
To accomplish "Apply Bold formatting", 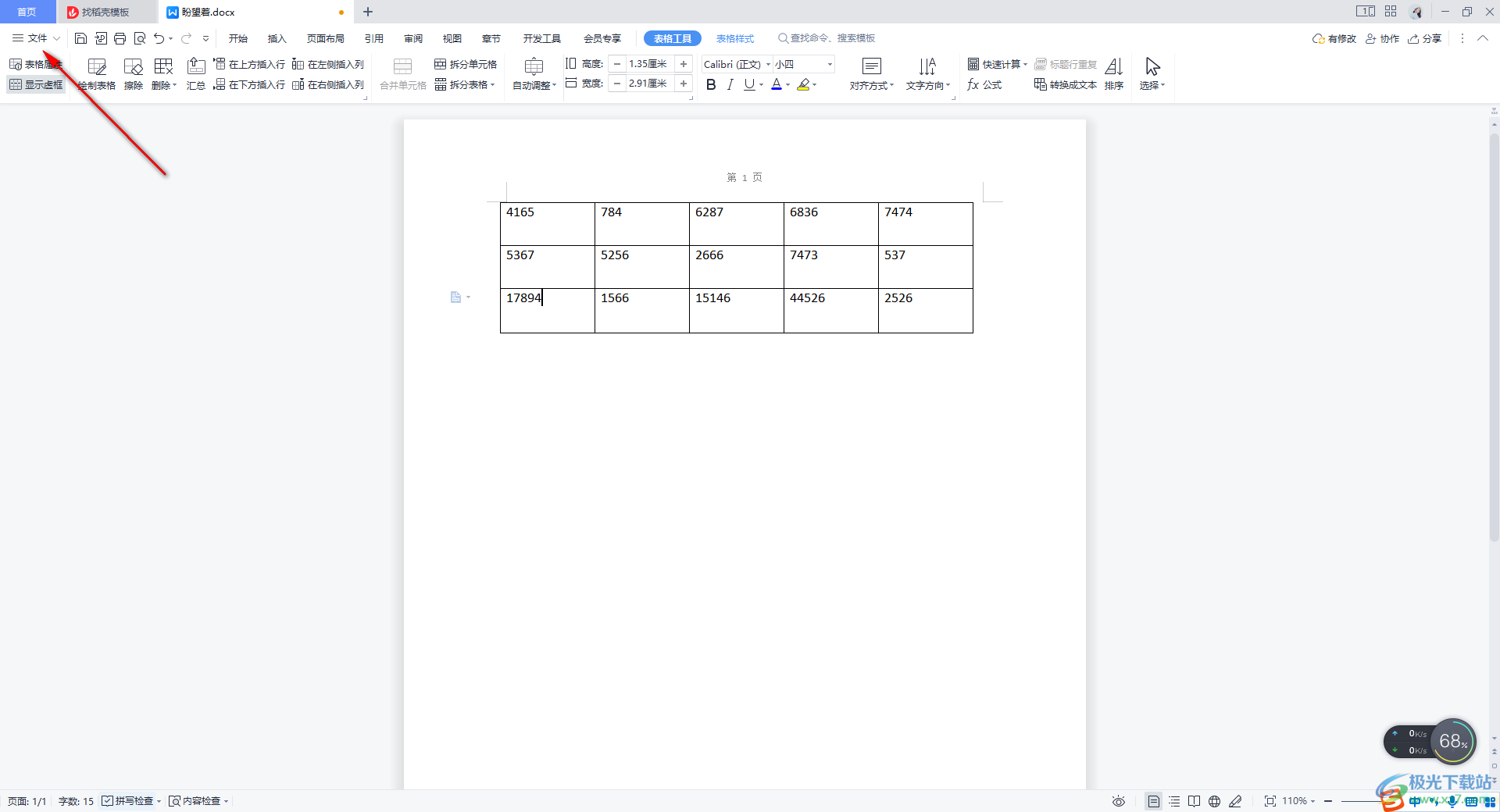I will pos(711,84).
